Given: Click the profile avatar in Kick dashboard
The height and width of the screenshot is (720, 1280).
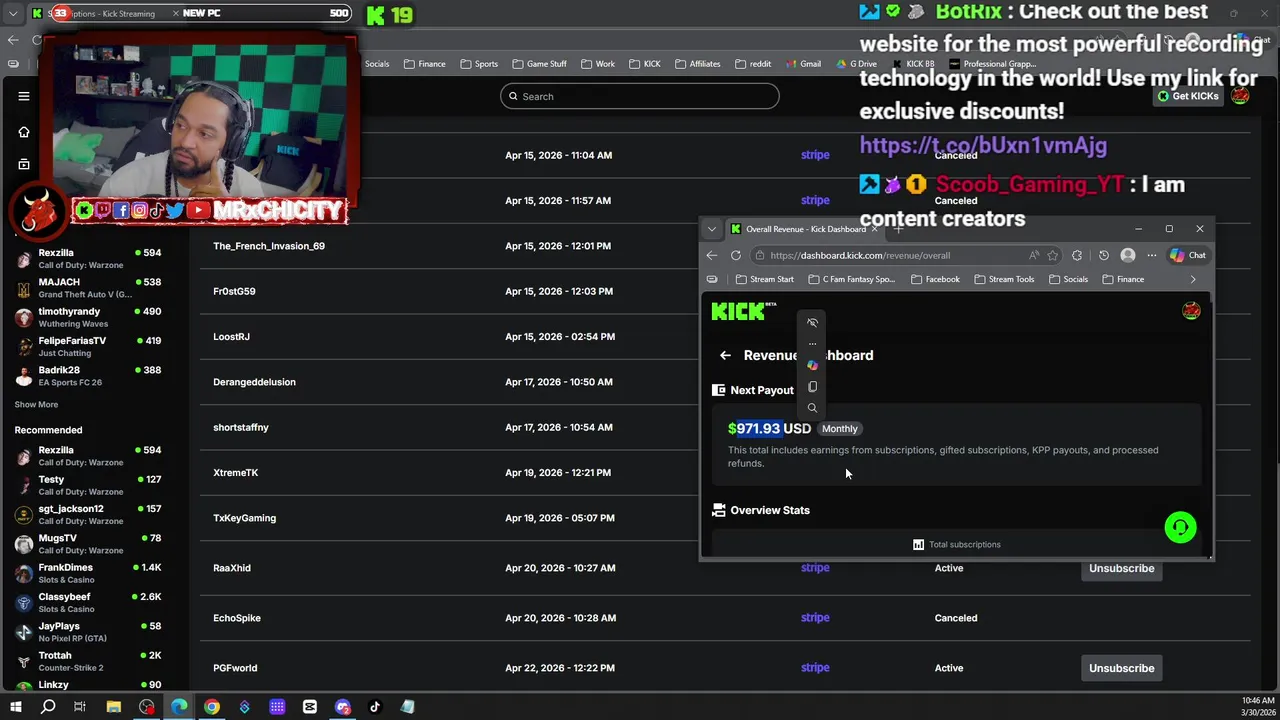Looking at the screenshot, I should [x=1191, y=311].
